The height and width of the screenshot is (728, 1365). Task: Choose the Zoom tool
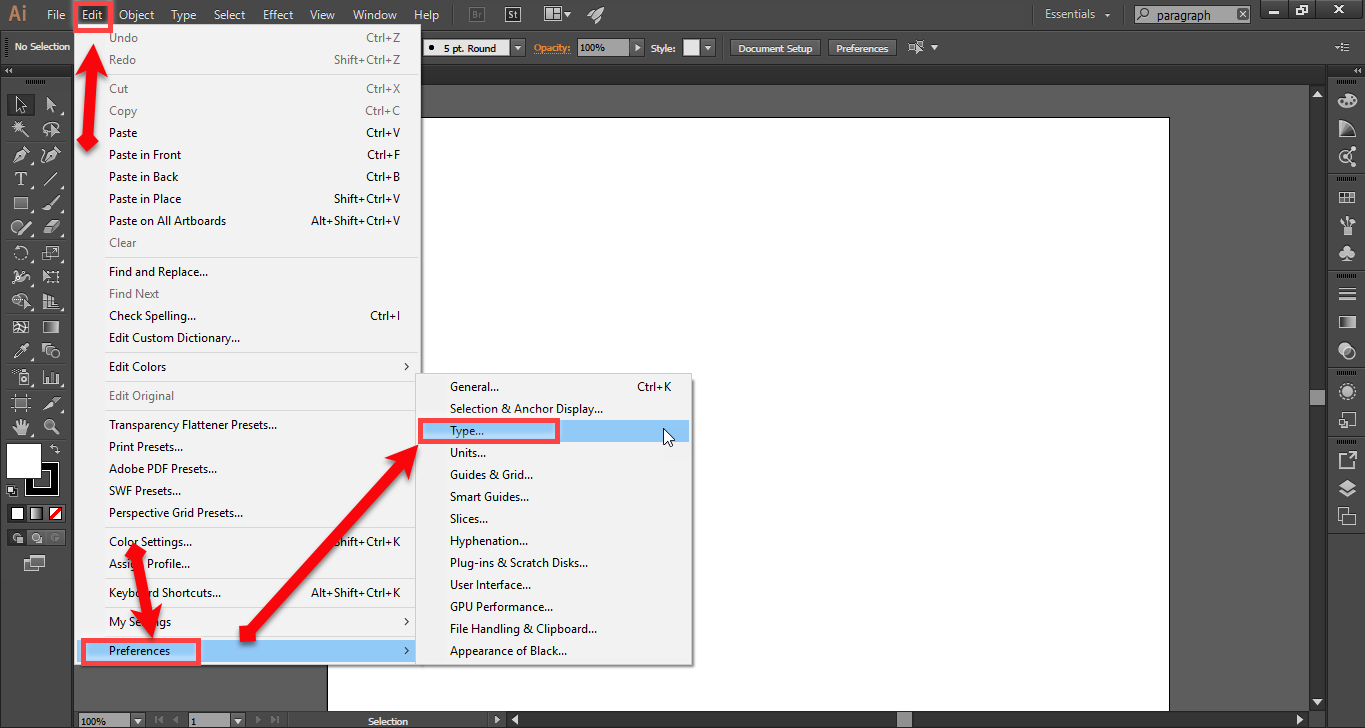(x=51, y=427)
